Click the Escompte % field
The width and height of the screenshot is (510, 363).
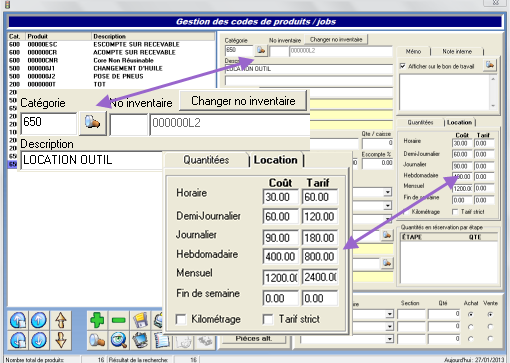click(x=378, y=163)
